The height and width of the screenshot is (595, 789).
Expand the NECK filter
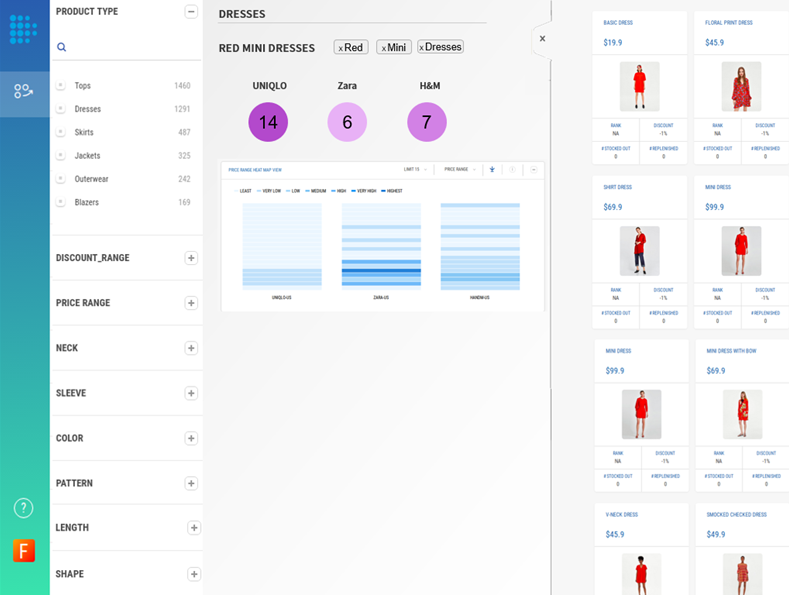[191, 348]
